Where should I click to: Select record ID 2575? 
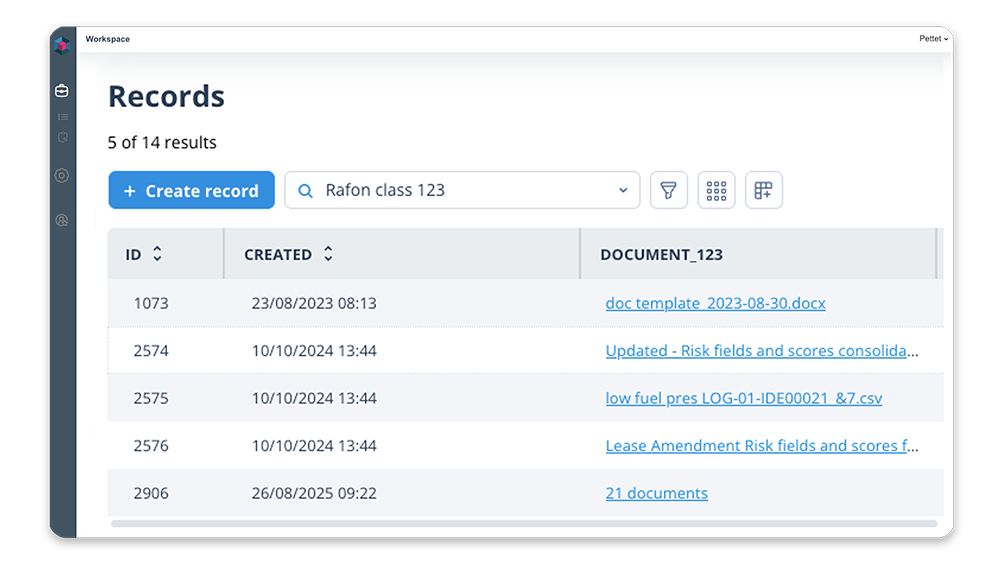click(151, 398)
